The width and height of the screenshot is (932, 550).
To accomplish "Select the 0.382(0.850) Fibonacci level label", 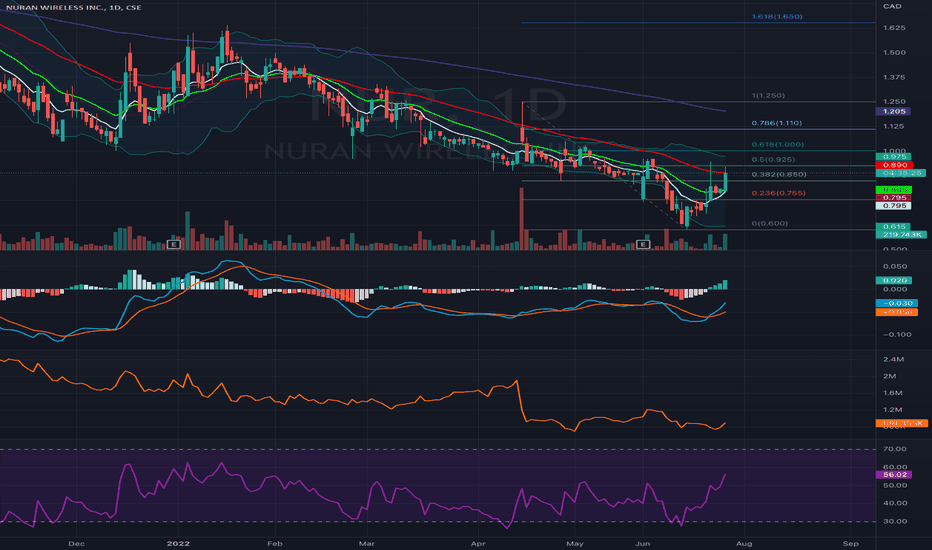I will click(779, 174).
